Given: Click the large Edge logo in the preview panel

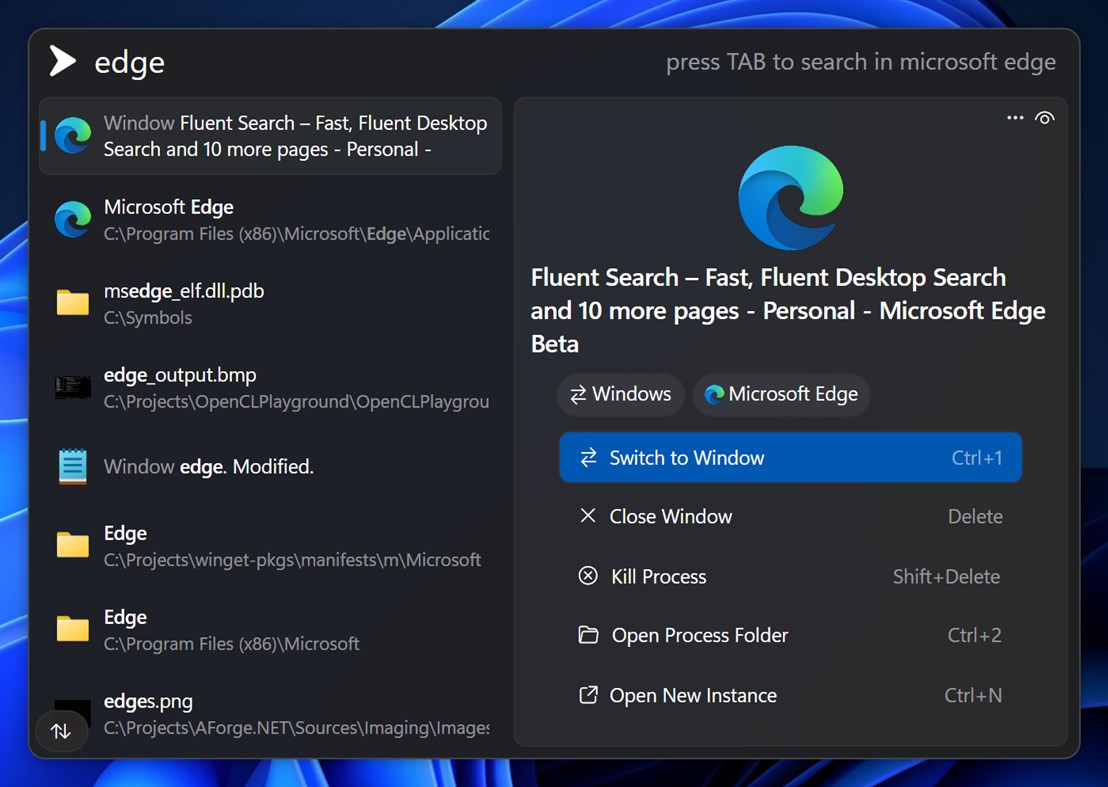Looking at the screenshot, I should pyautogui.click(x=791, y=197).
